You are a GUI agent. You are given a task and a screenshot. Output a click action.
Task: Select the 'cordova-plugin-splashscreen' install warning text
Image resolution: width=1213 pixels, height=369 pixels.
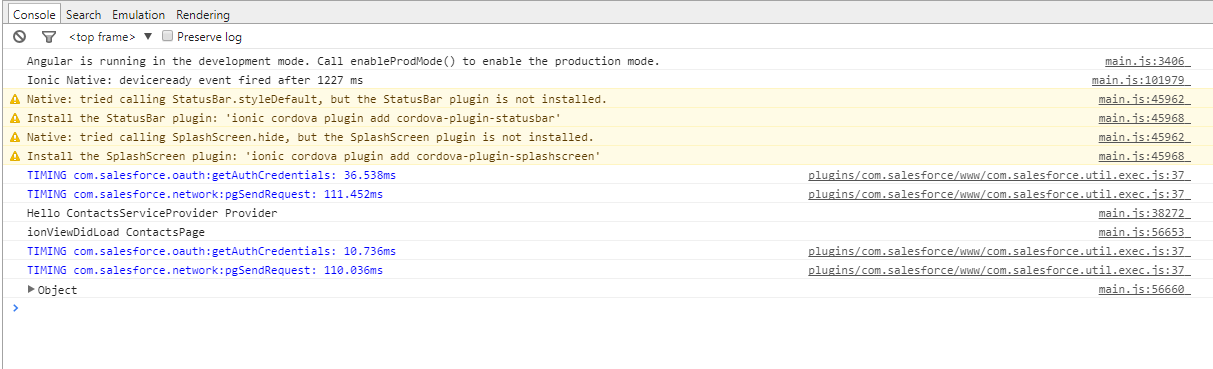313,156
